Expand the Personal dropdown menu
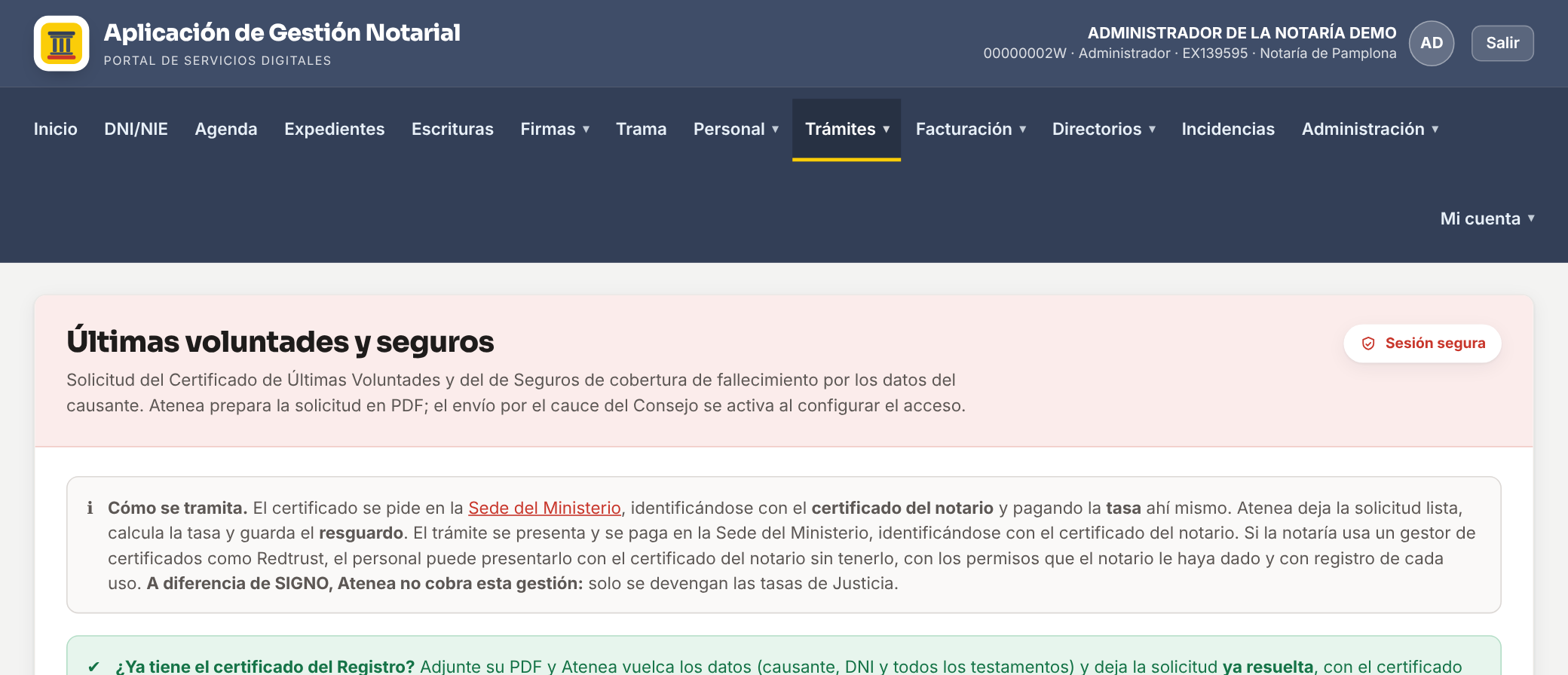The width and height of the screenshot is (1568, 675). [x=736, y=129]
